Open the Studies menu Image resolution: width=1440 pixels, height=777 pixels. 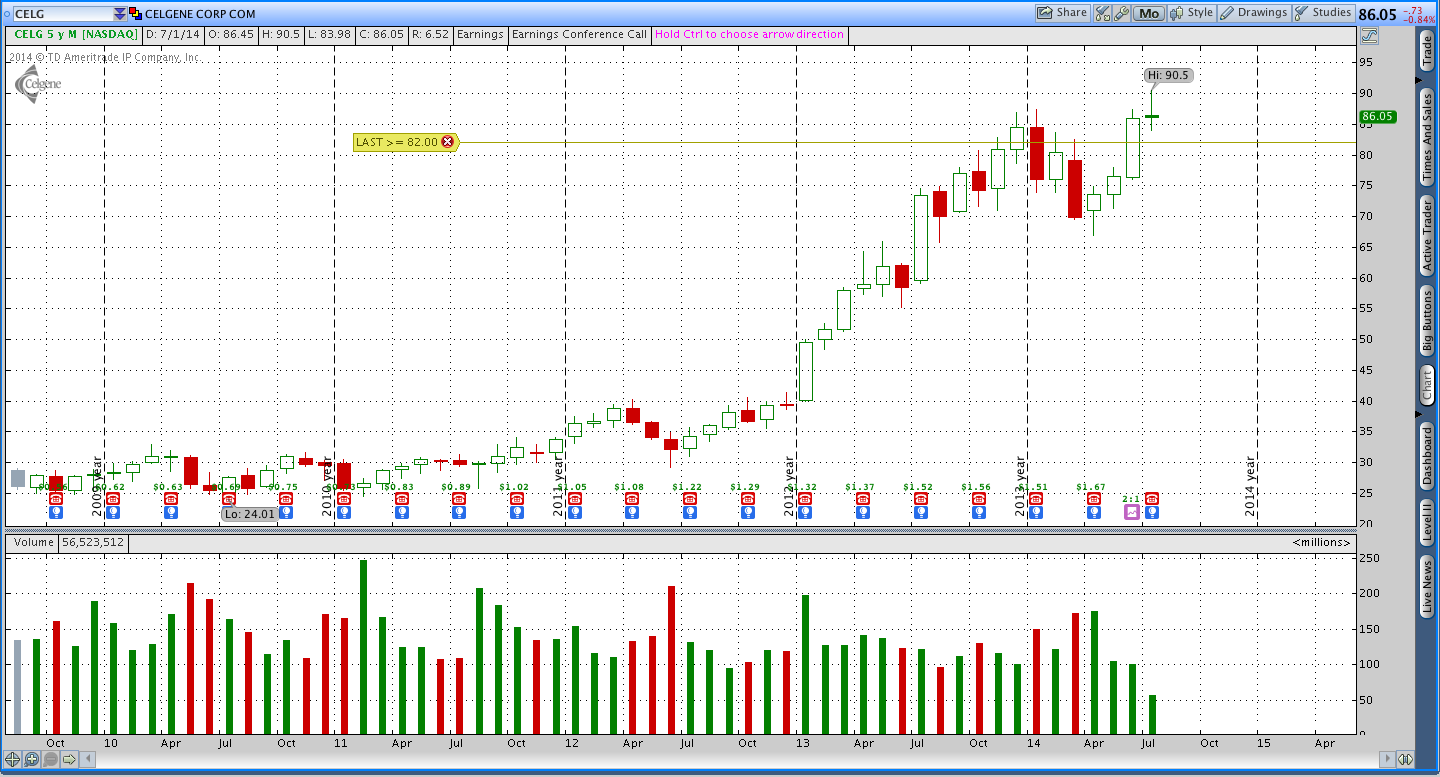pos(1323,13)
